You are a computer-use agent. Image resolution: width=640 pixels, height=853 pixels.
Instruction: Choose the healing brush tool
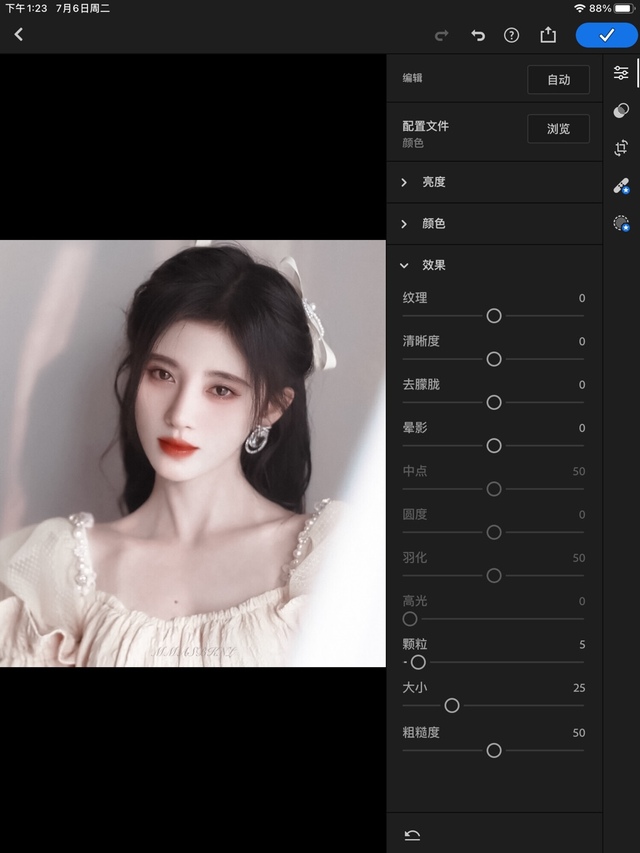click(621, 186)
